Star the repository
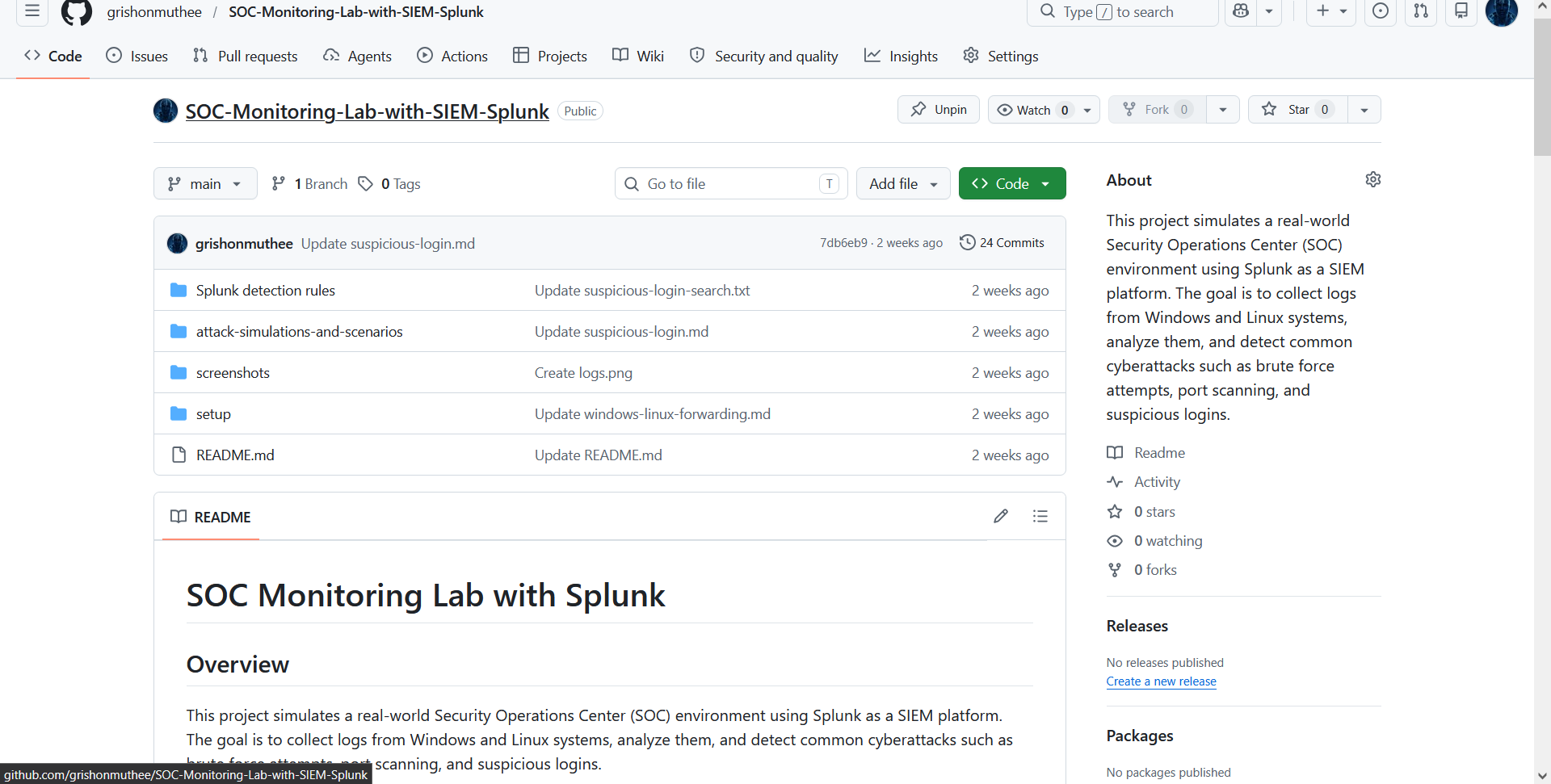Viewport: 1551px width, 784px height. (1298, 110)
